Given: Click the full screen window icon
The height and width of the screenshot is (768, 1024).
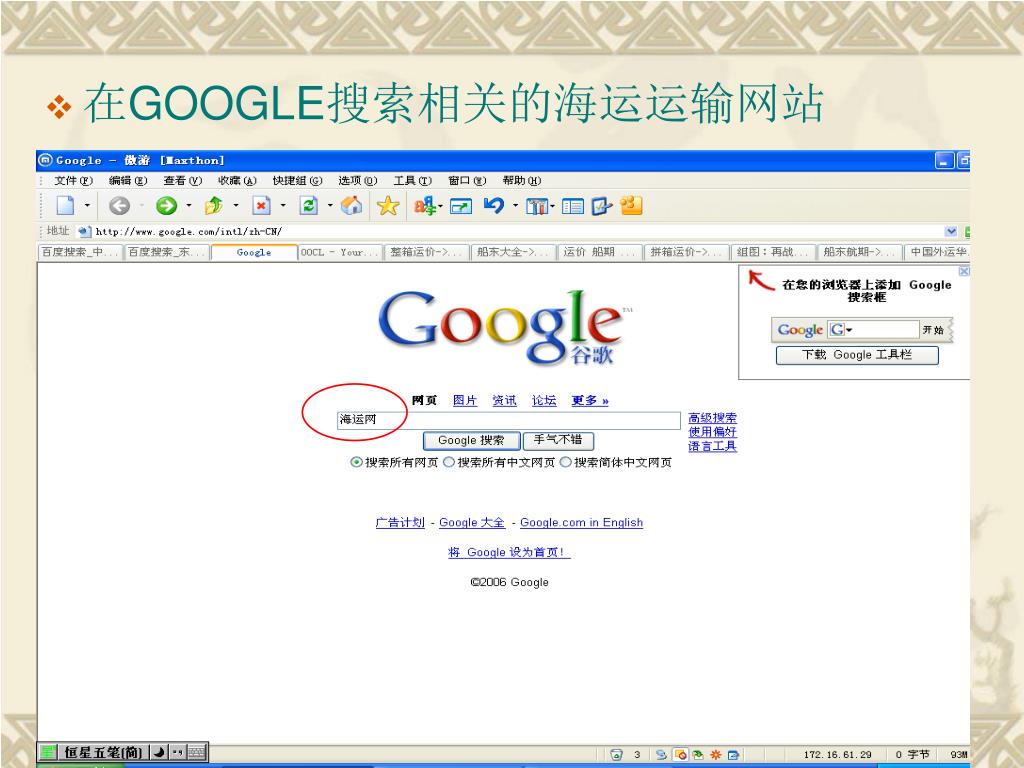Looking at the screenshot, I should pos(461,207).
